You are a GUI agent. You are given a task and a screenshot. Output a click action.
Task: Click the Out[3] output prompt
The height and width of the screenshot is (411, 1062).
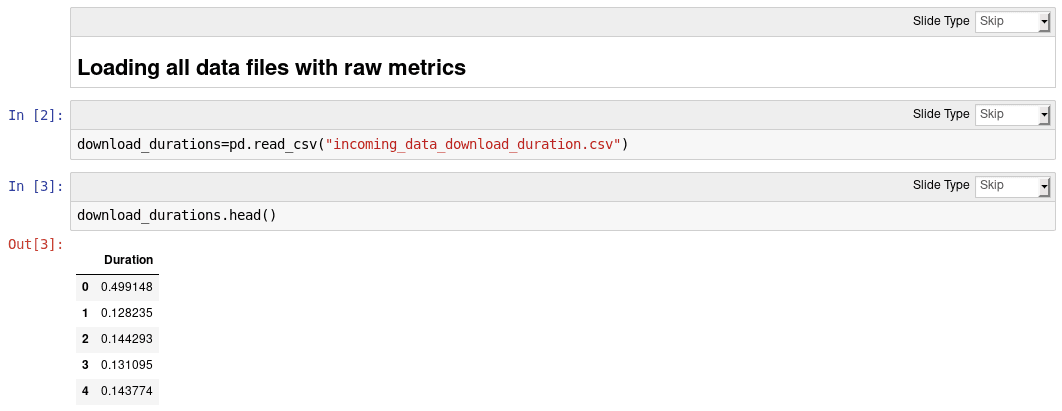[36, 245]
